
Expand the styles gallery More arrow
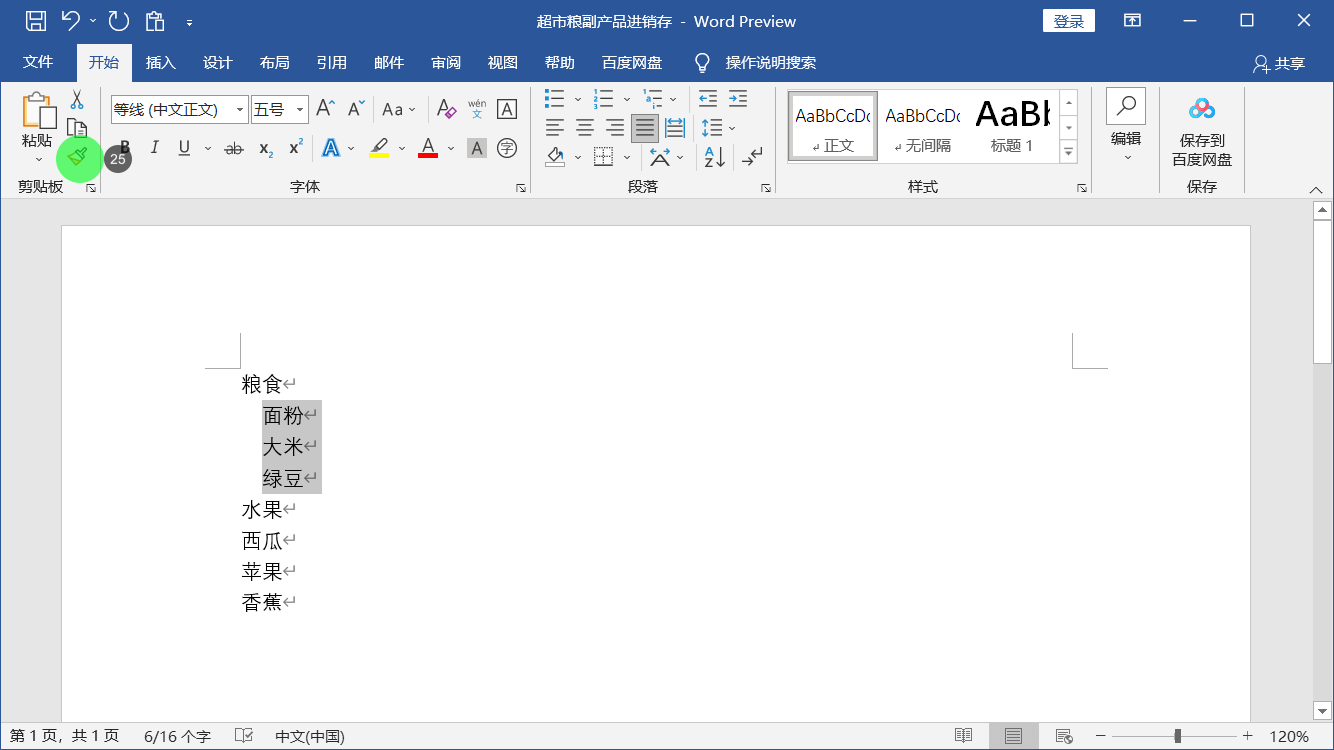tap(1068, 152)
